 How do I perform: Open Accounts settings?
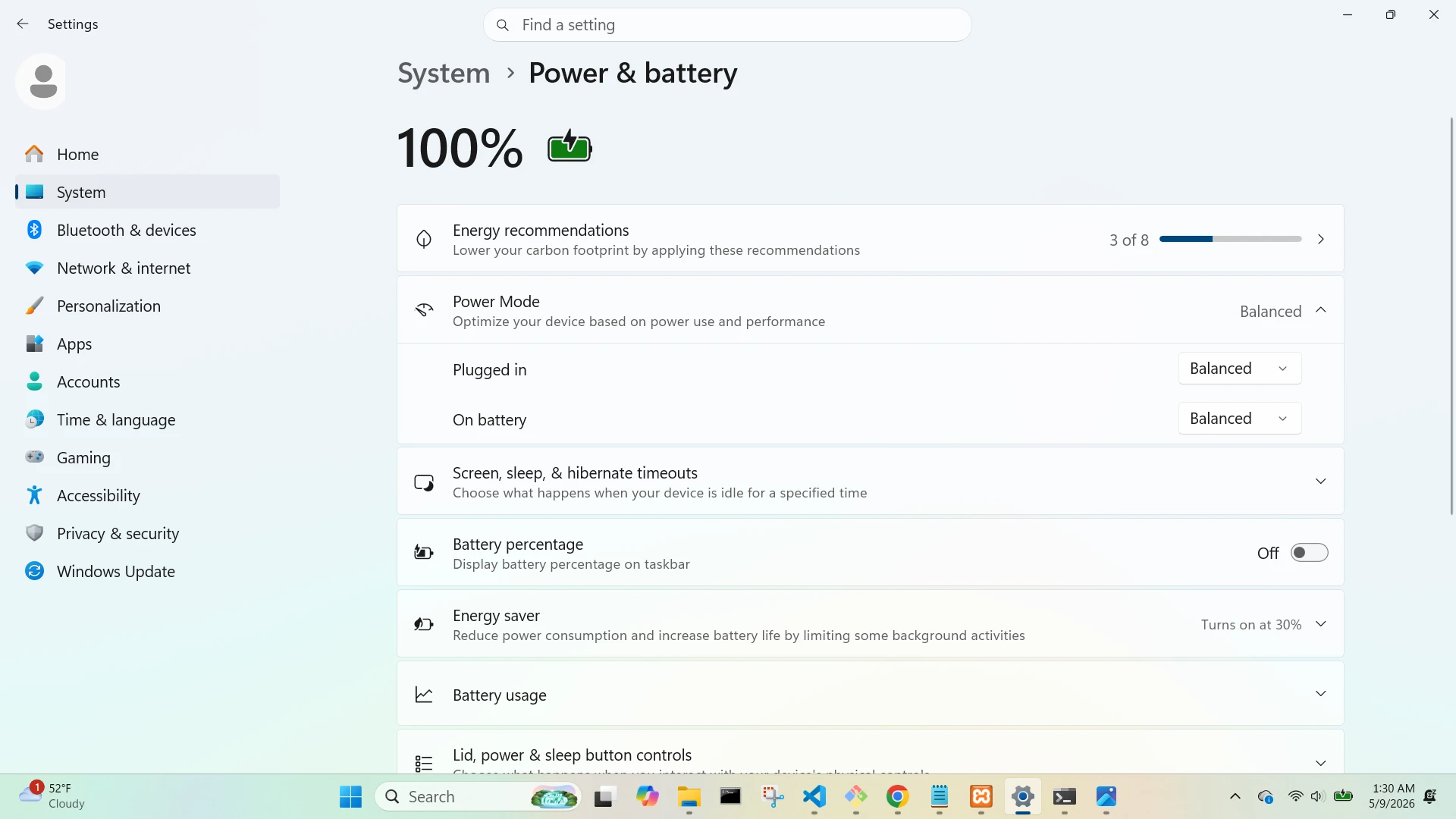click(148, 381)
